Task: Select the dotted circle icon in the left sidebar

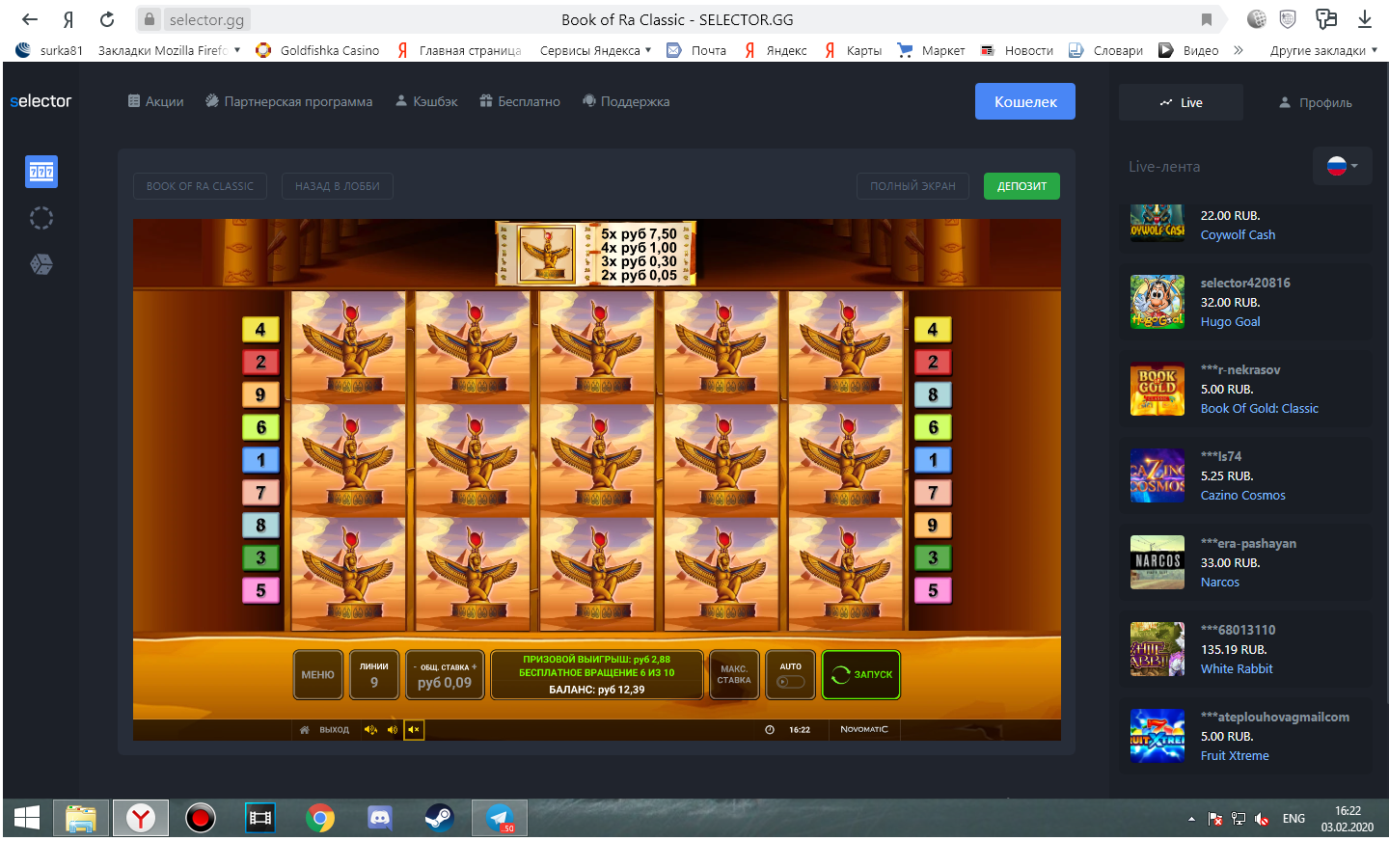Action: click(x=41, y=218)
